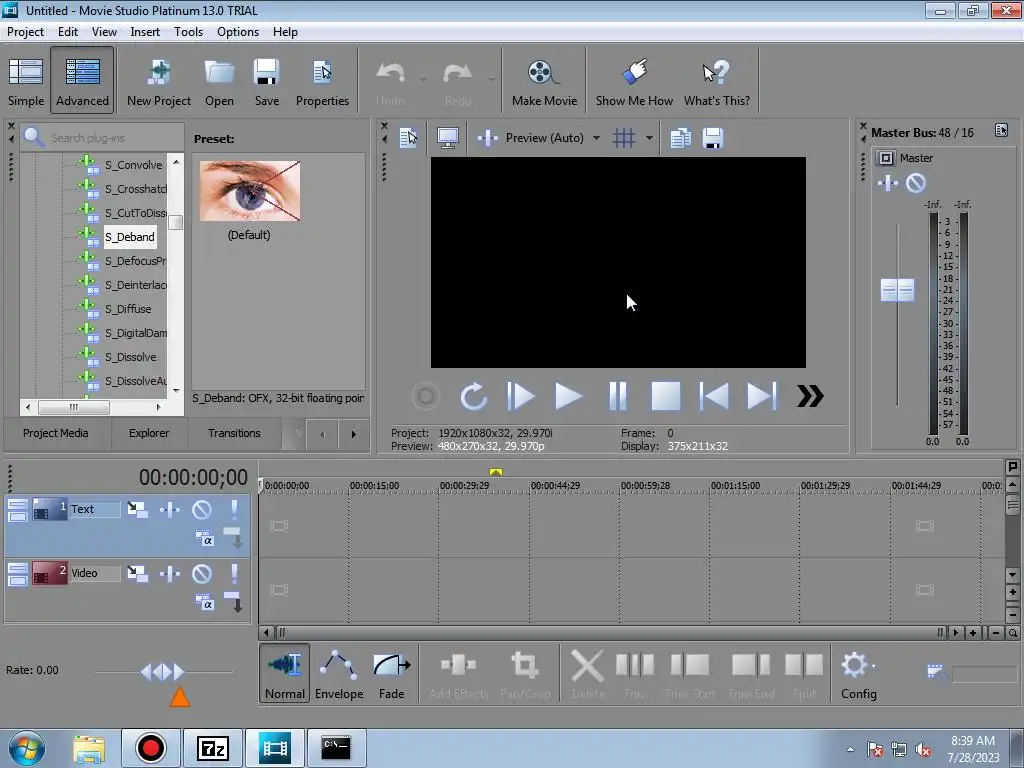
Task: Stop playback in preview
Action: tap(665, 396)
